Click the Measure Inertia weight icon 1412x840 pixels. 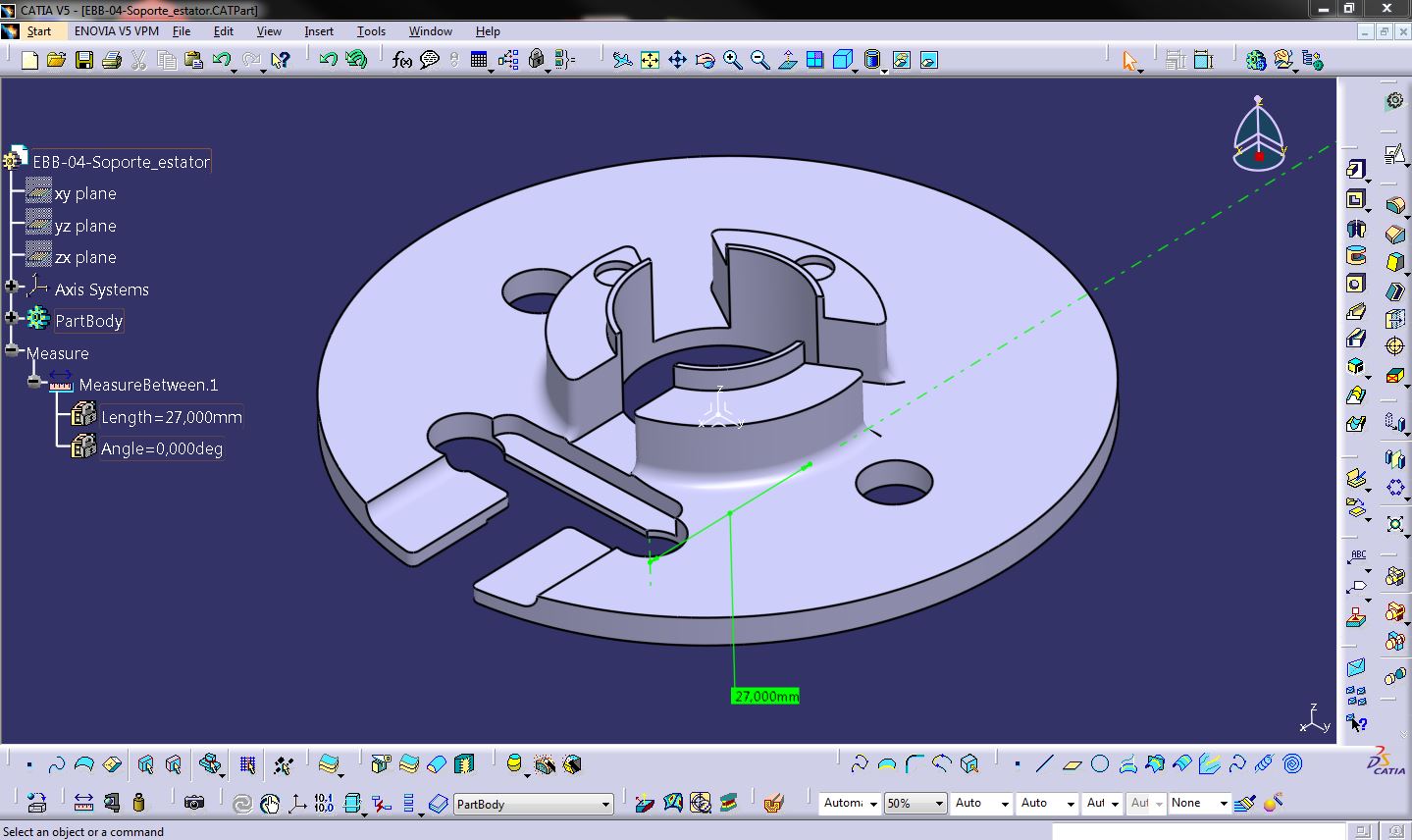coord(138,802)
